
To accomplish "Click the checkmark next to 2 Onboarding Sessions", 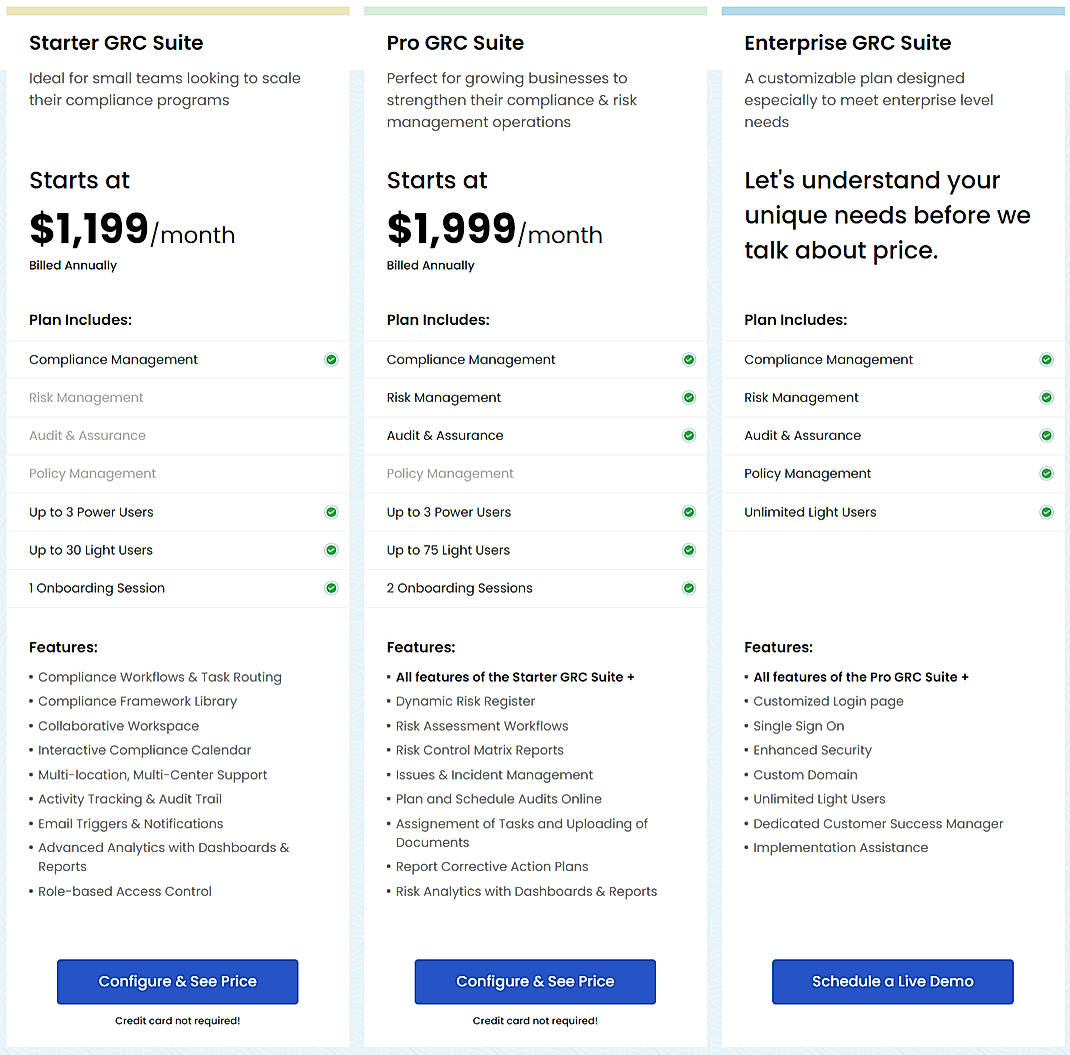I will pos(688,588).
